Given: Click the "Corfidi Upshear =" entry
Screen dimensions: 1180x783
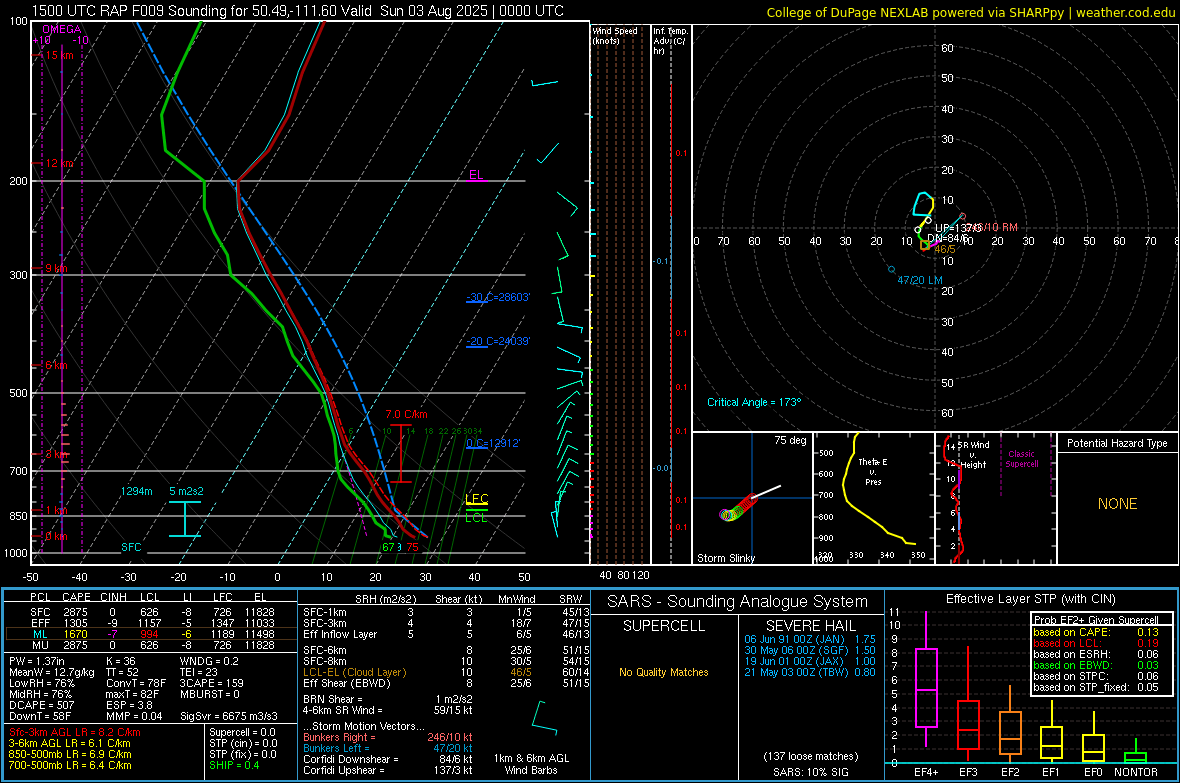Looking at the screenshot, I should click(343, 770).
